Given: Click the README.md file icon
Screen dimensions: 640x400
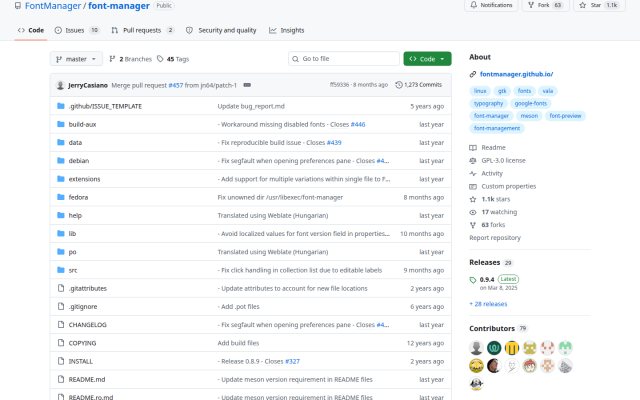Looking at the screenshot, I should tap(61, 379).
